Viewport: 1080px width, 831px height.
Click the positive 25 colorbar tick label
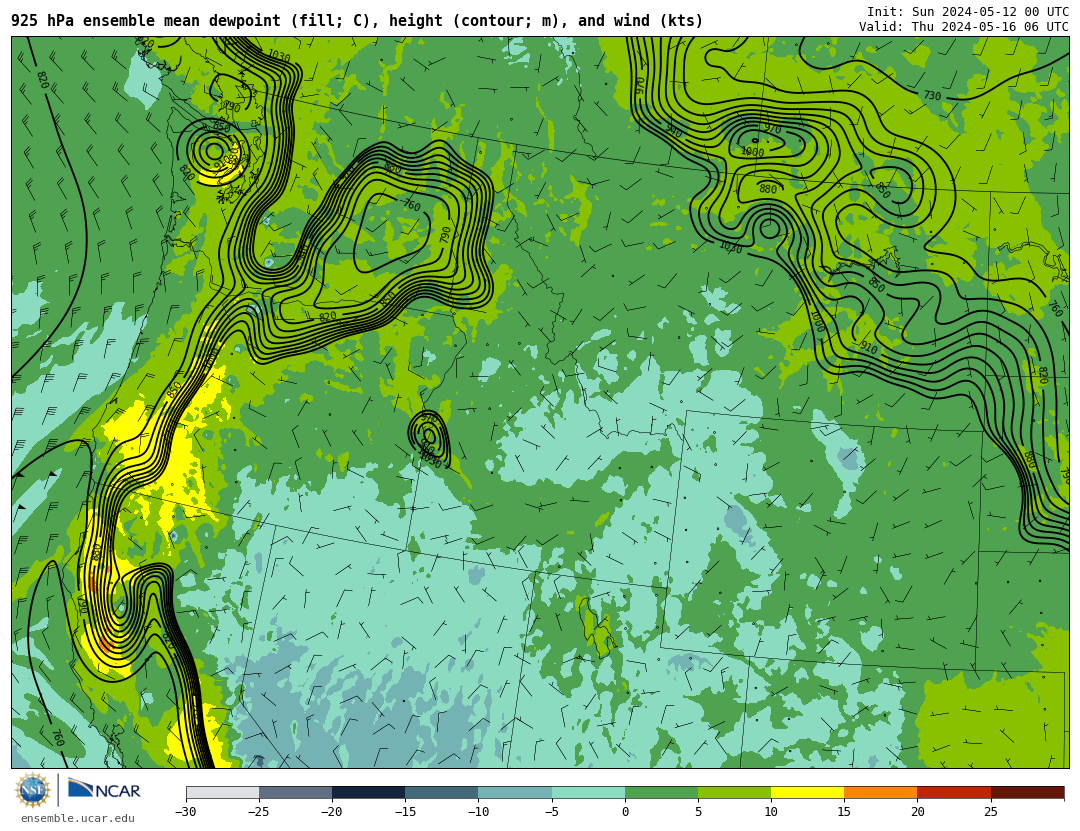pyautogui.click(x=990, y=812)
